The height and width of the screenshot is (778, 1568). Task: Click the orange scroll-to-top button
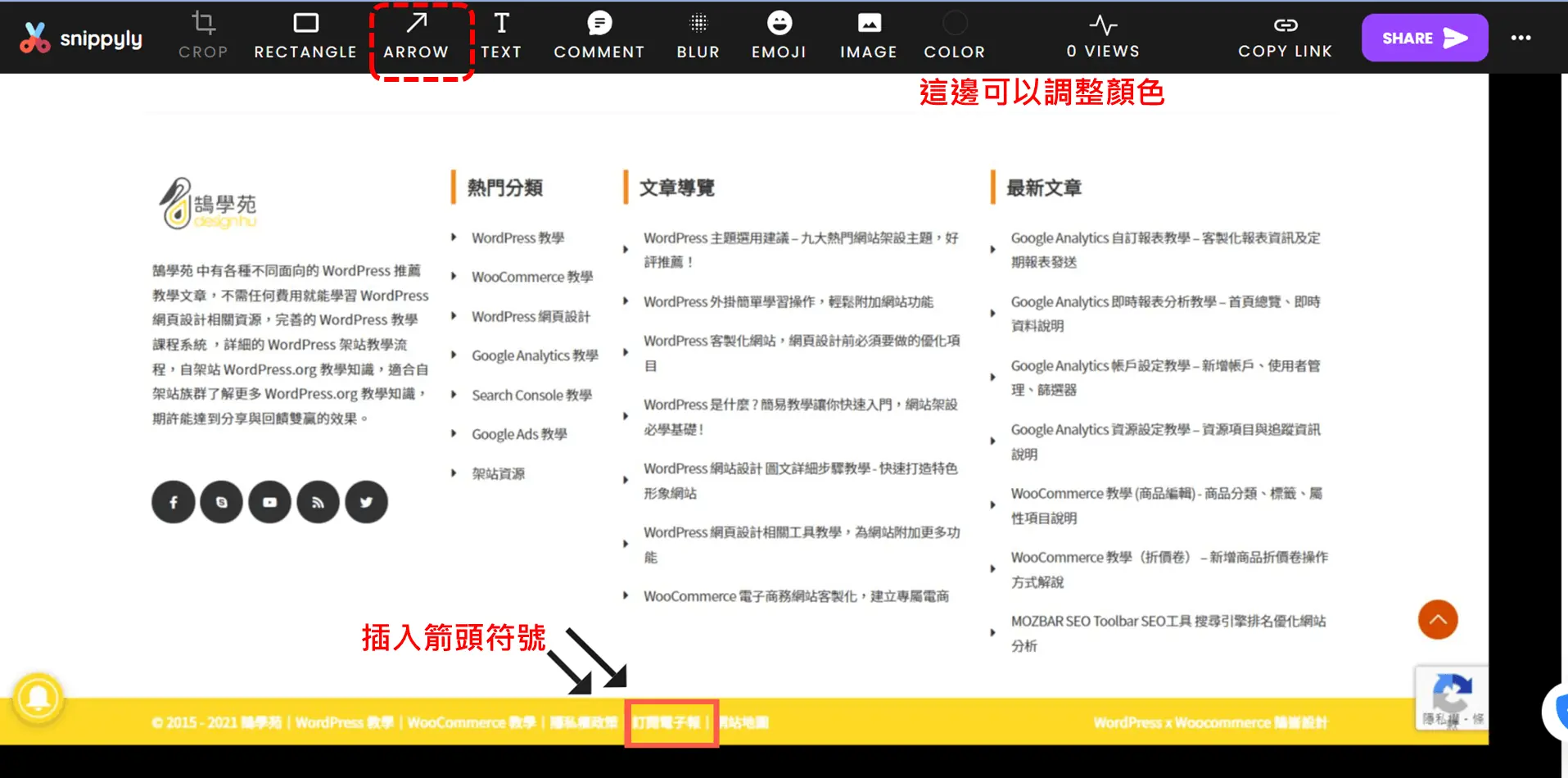coord(1438,620)
